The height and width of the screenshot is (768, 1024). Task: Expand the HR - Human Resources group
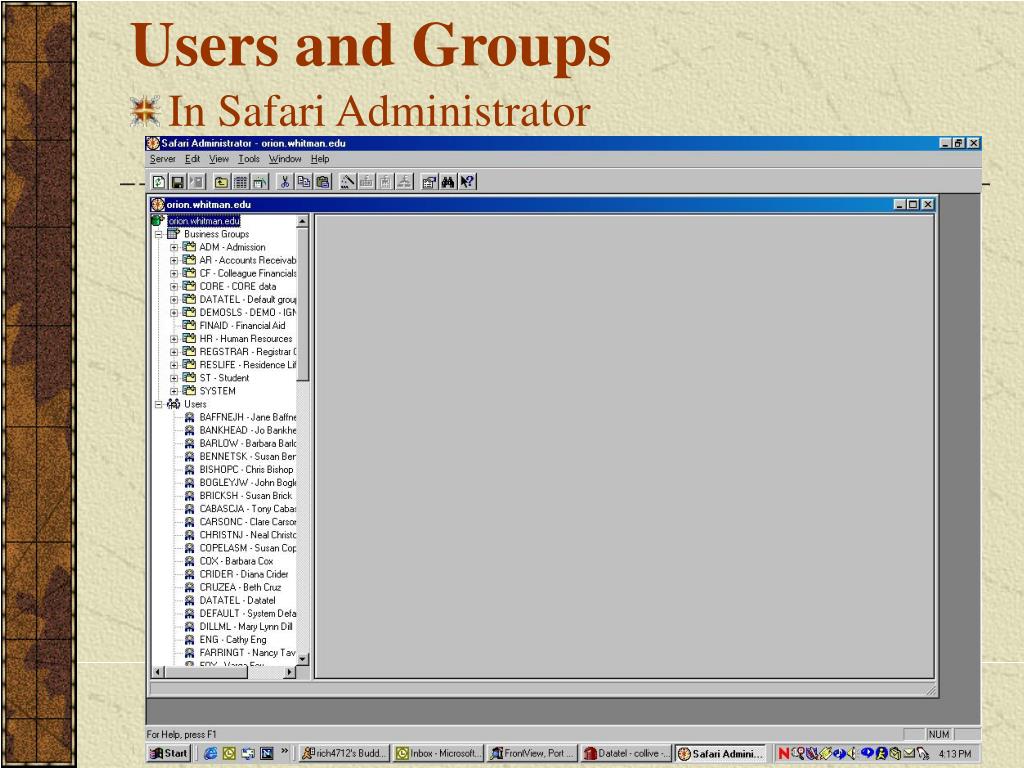click(x=174, y=339)
